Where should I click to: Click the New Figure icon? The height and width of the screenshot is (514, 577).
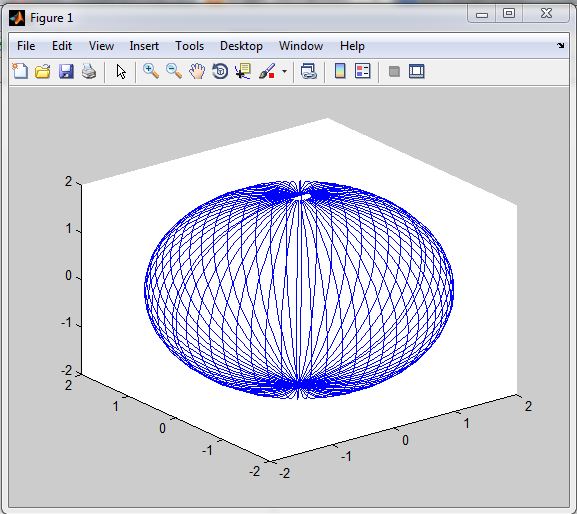(x=20, y=71)
